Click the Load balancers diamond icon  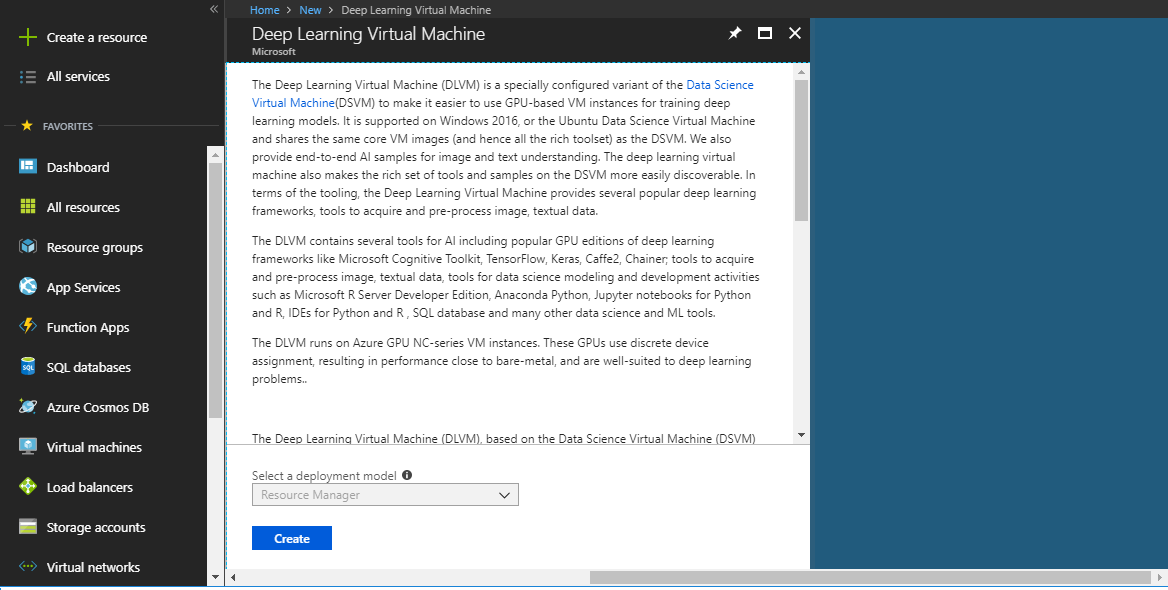28,486
